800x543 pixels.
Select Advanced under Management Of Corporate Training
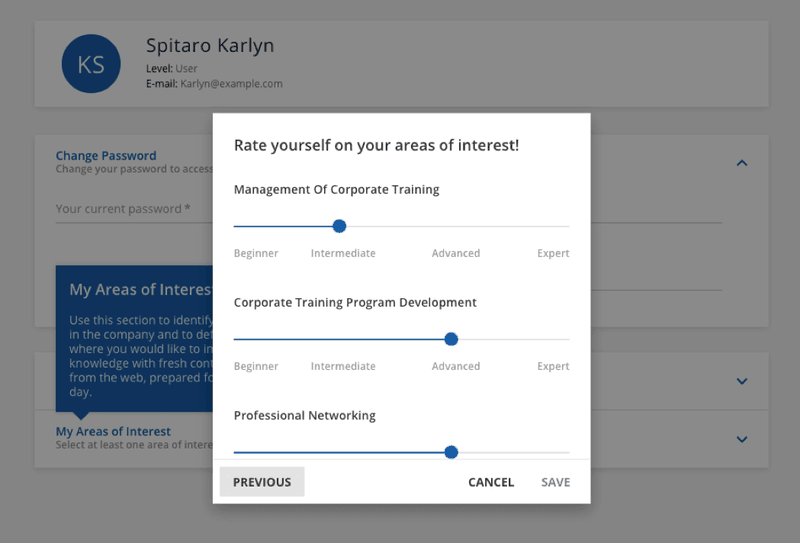coord(456,253)
